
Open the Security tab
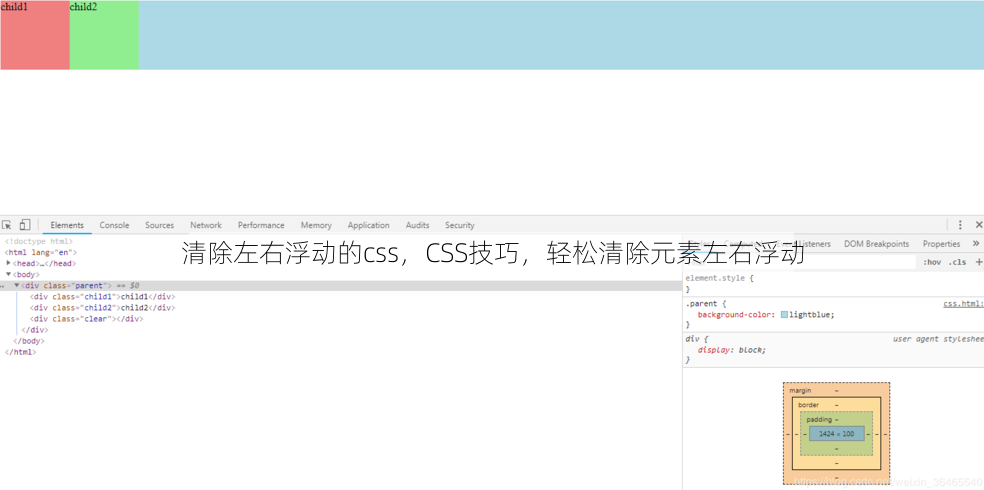pos(459,225)
